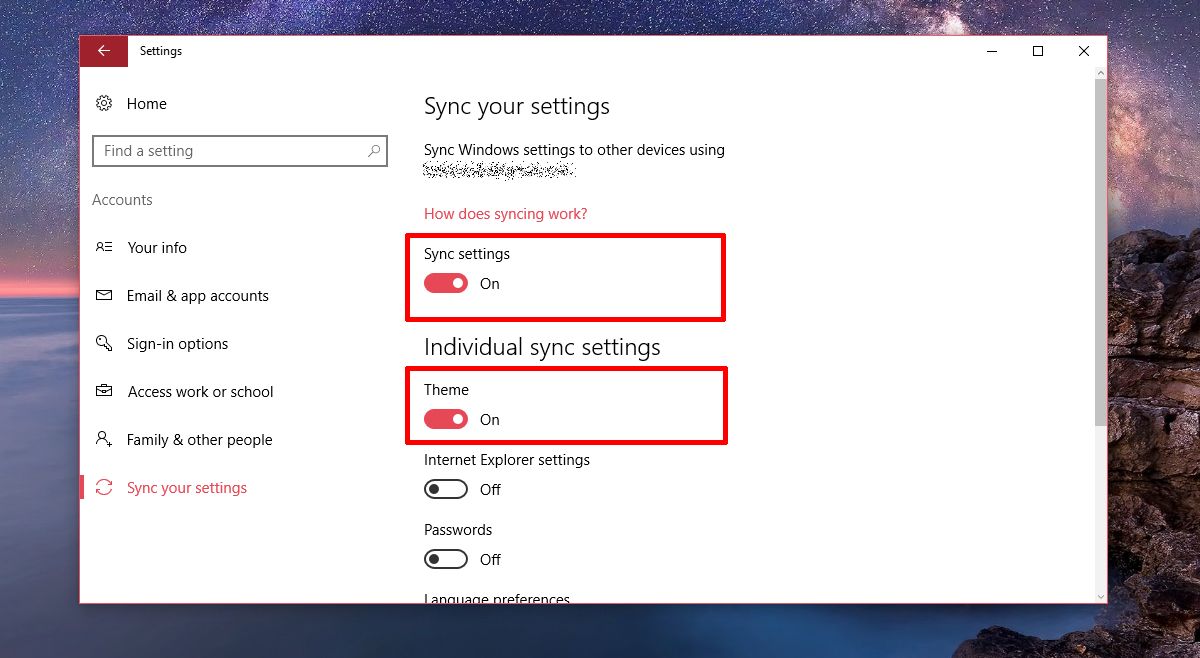Turn off the Sync settings toggle

pyautogui.click(x=446, y=284)
